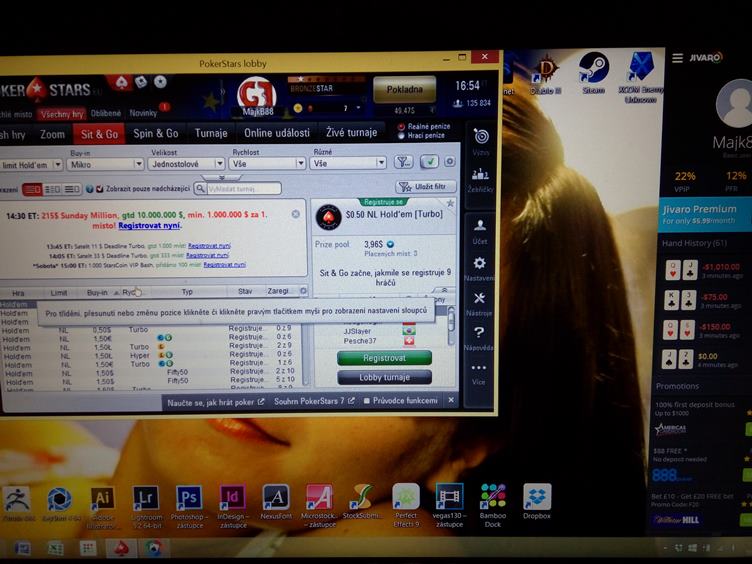Expand the balance dropdown arrow under BronzeStar
The height and width of the screenshot is (564, 752).
358,108
